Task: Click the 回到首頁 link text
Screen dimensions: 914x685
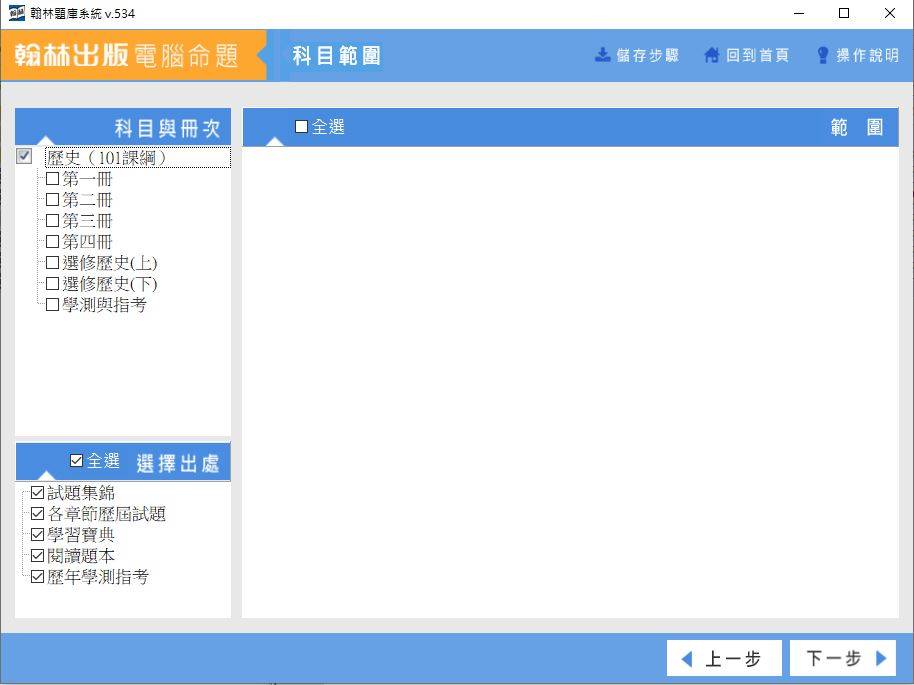Action: (x=757, y=55)
